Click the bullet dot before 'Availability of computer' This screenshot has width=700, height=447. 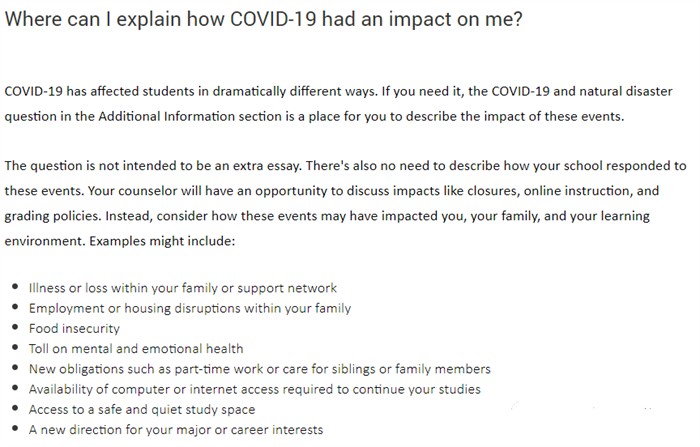pyautogui.click(x=15, y=388)
